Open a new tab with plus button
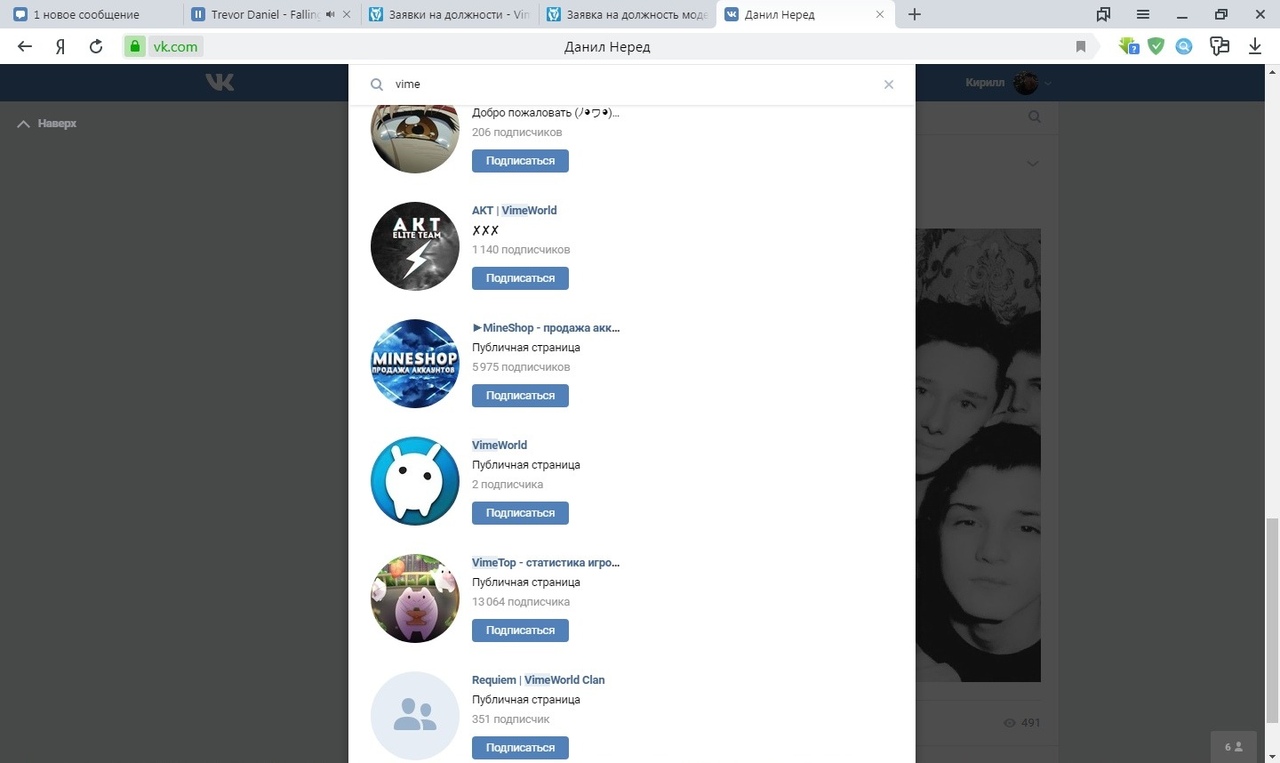 (914, 14)
